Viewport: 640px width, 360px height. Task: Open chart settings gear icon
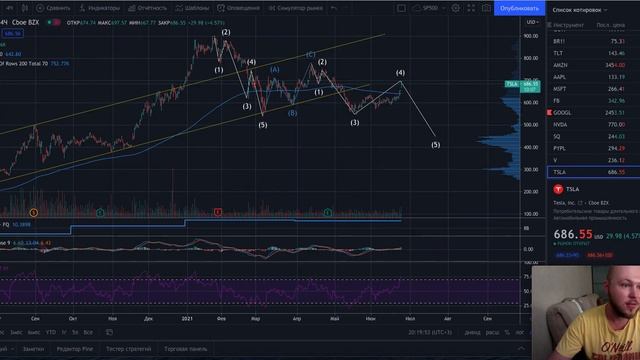point(456,8)
